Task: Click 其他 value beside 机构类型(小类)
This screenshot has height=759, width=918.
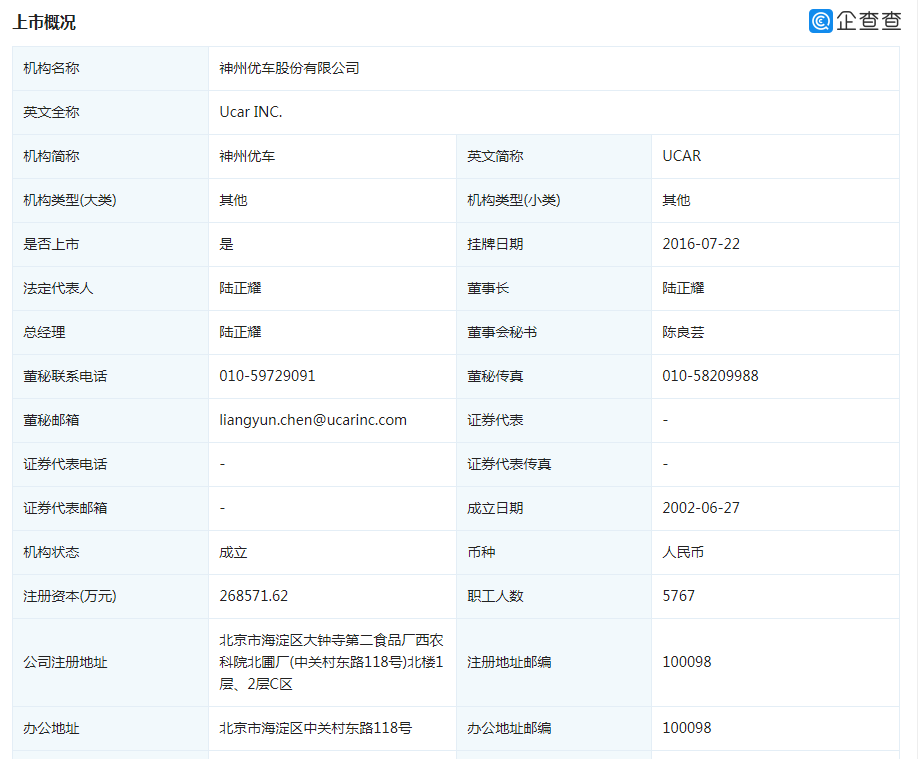Action: pyautogui.click(x=676, y=200)
